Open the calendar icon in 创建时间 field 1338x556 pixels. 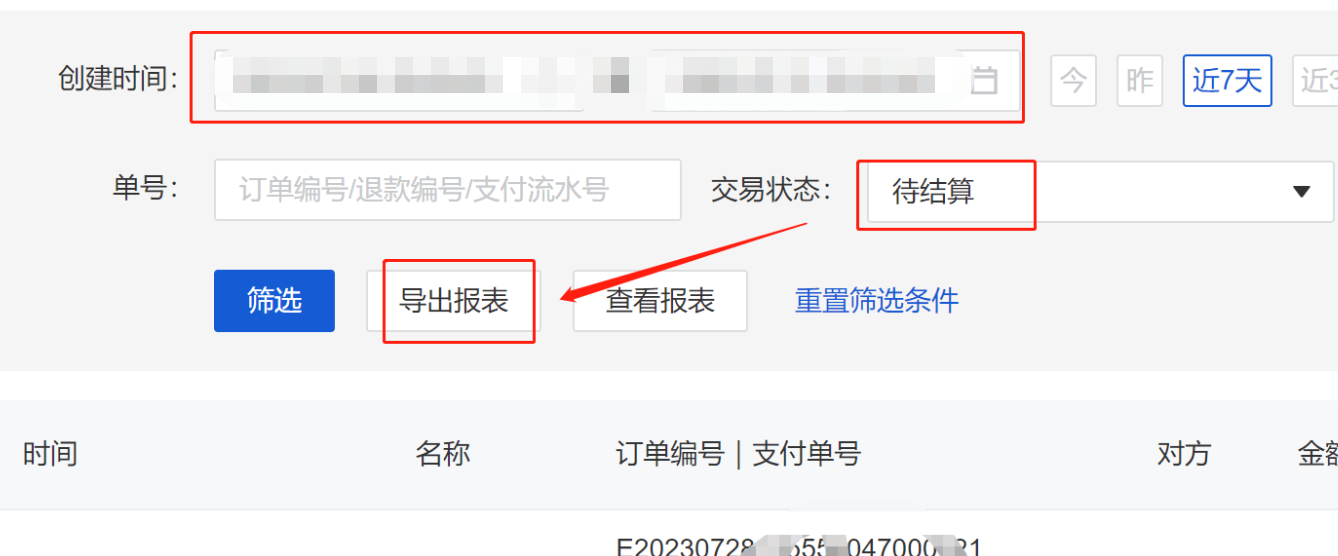click(x=985, y=80)
